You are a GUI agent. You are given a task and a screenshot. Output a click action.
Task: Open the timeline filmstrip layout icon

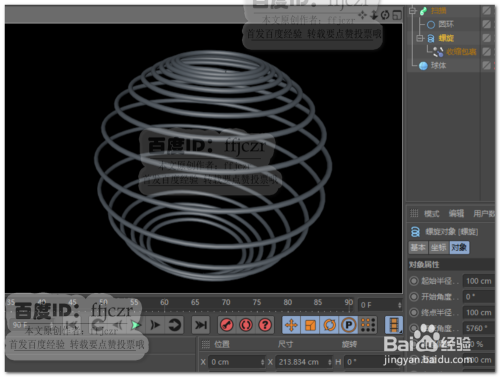point(394,325)
